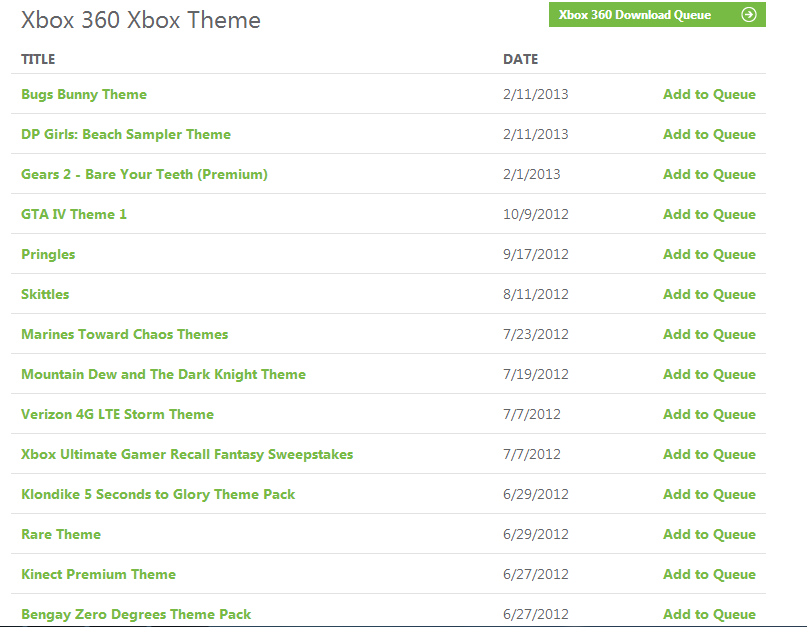Open the Rare Theme link
The width and height of the screenshot is (807, 627).
(61, 534)
